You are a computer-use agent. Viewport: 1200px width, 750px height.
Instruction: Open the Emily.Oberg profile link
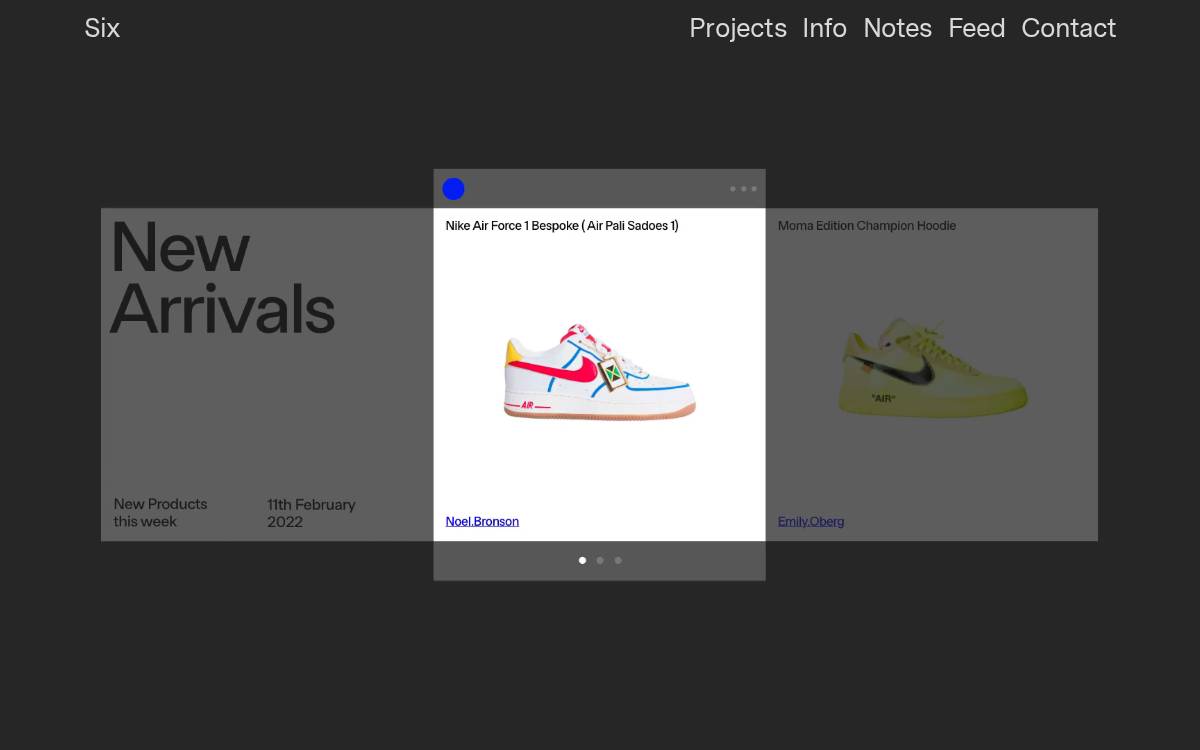point(811,521)
